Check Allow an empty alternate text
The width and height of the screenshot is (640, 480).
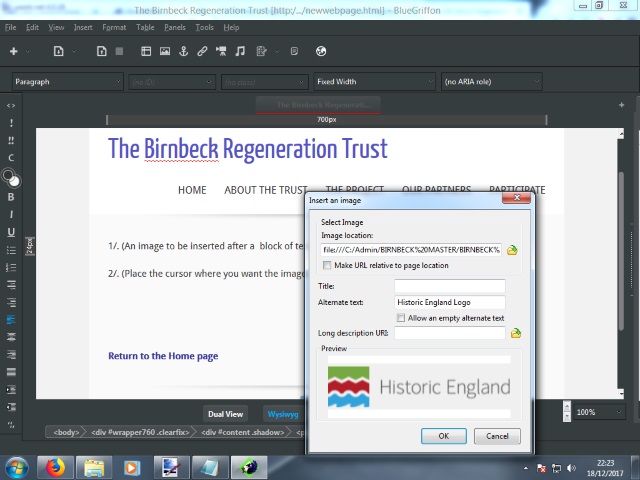click(x=400, y=318)
